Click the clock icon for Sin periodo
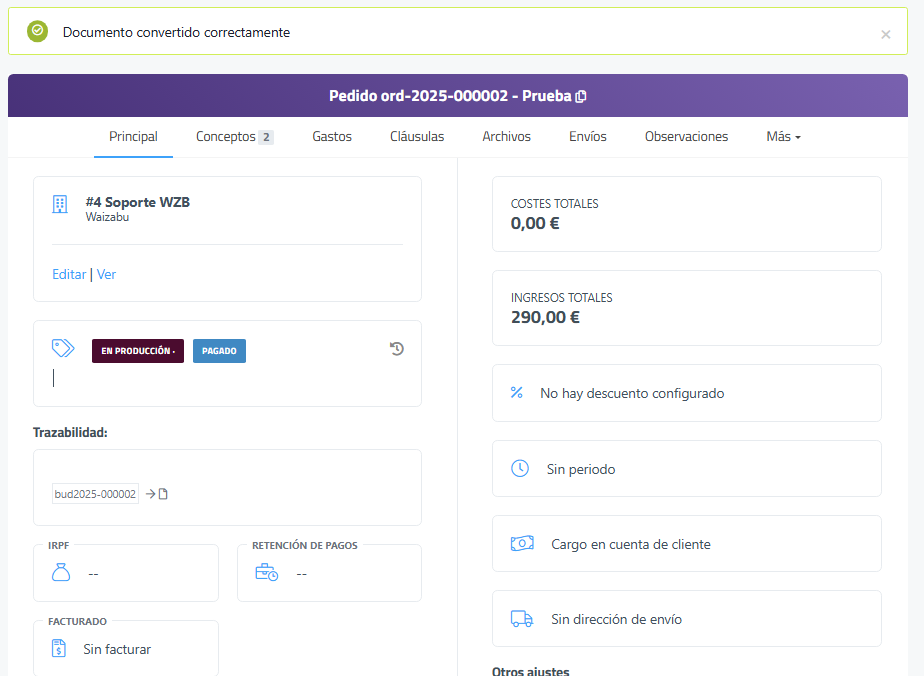The image size is (924, 676). pos(520,469)
